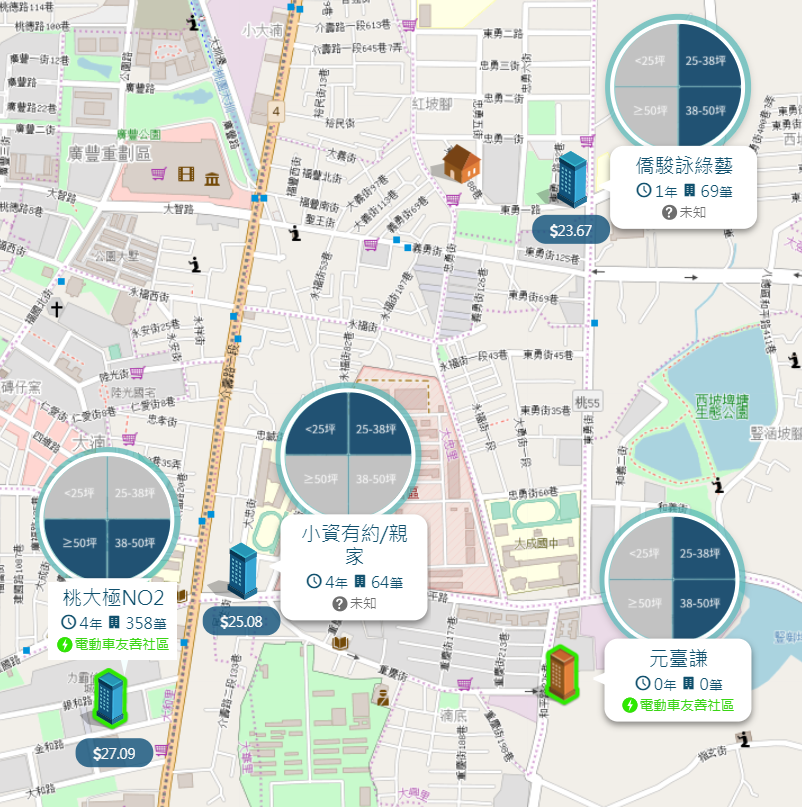Viewport: 802px width, 807px height.
Task: Select 38-50坪 segment in 元臺謙 chart
Action: [704, 608]
